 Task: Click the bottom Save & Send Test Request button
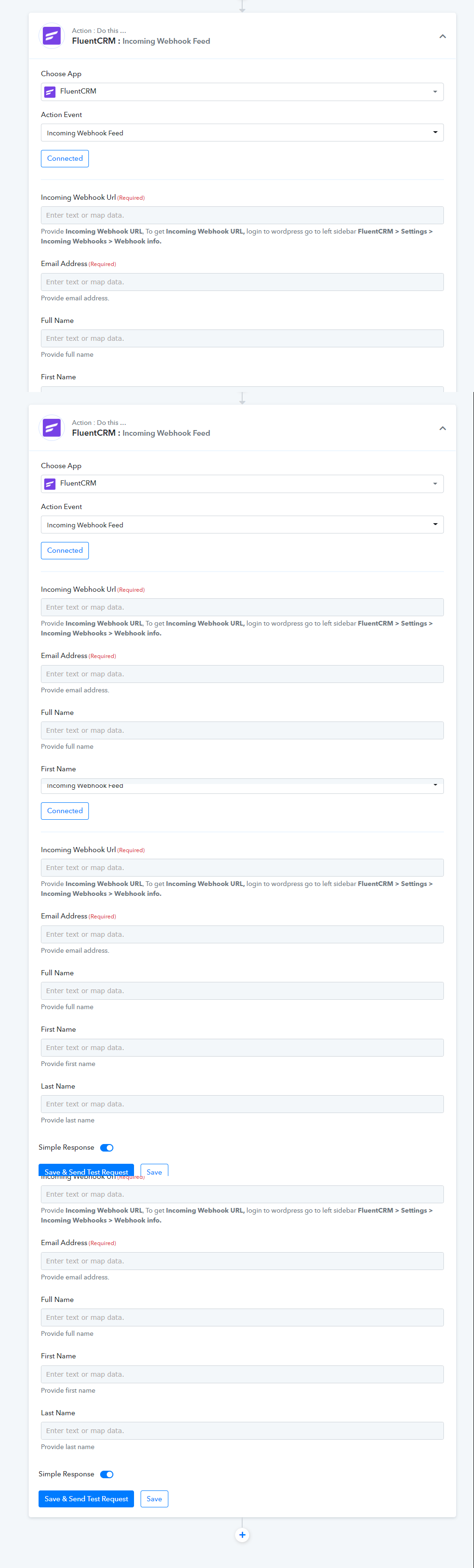[86, 1498]
